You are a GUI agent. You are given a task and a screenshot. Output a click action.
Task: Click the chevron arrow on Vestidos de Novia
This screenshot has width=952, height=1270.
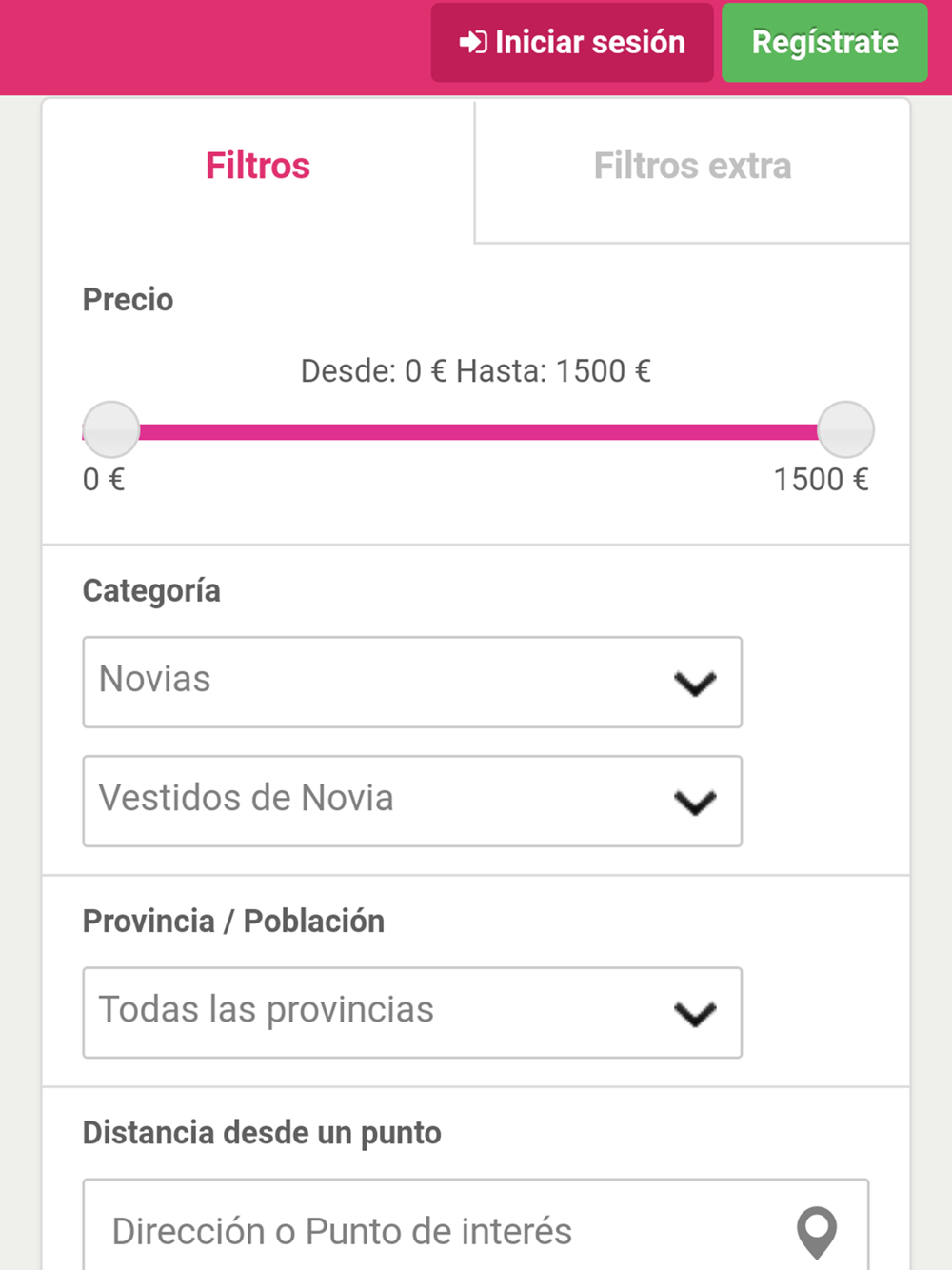point(695,803)
